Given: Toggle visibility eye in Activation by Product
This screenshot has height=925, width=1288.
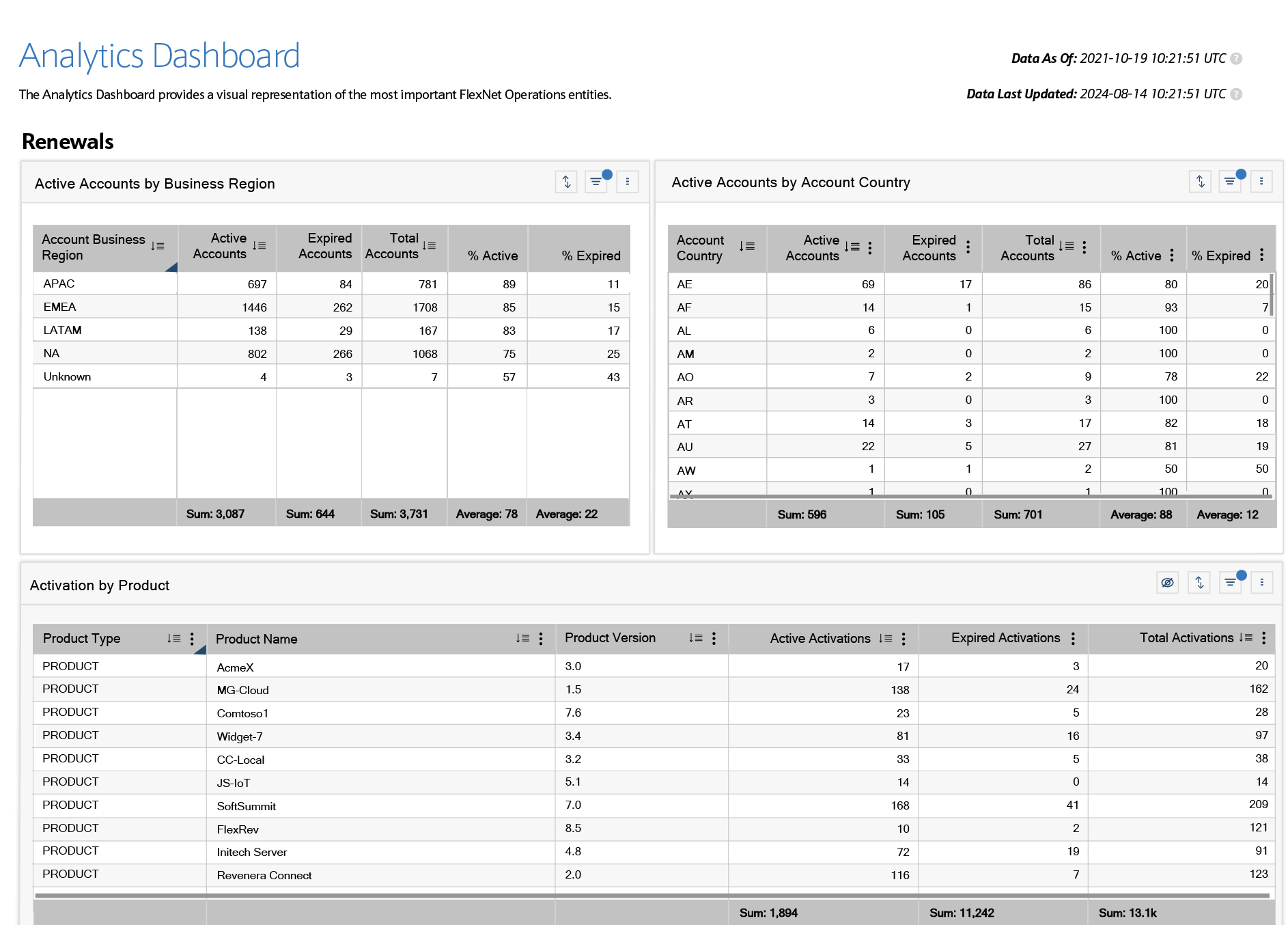Looking at the screenshot, I should tap(1168, 583).
